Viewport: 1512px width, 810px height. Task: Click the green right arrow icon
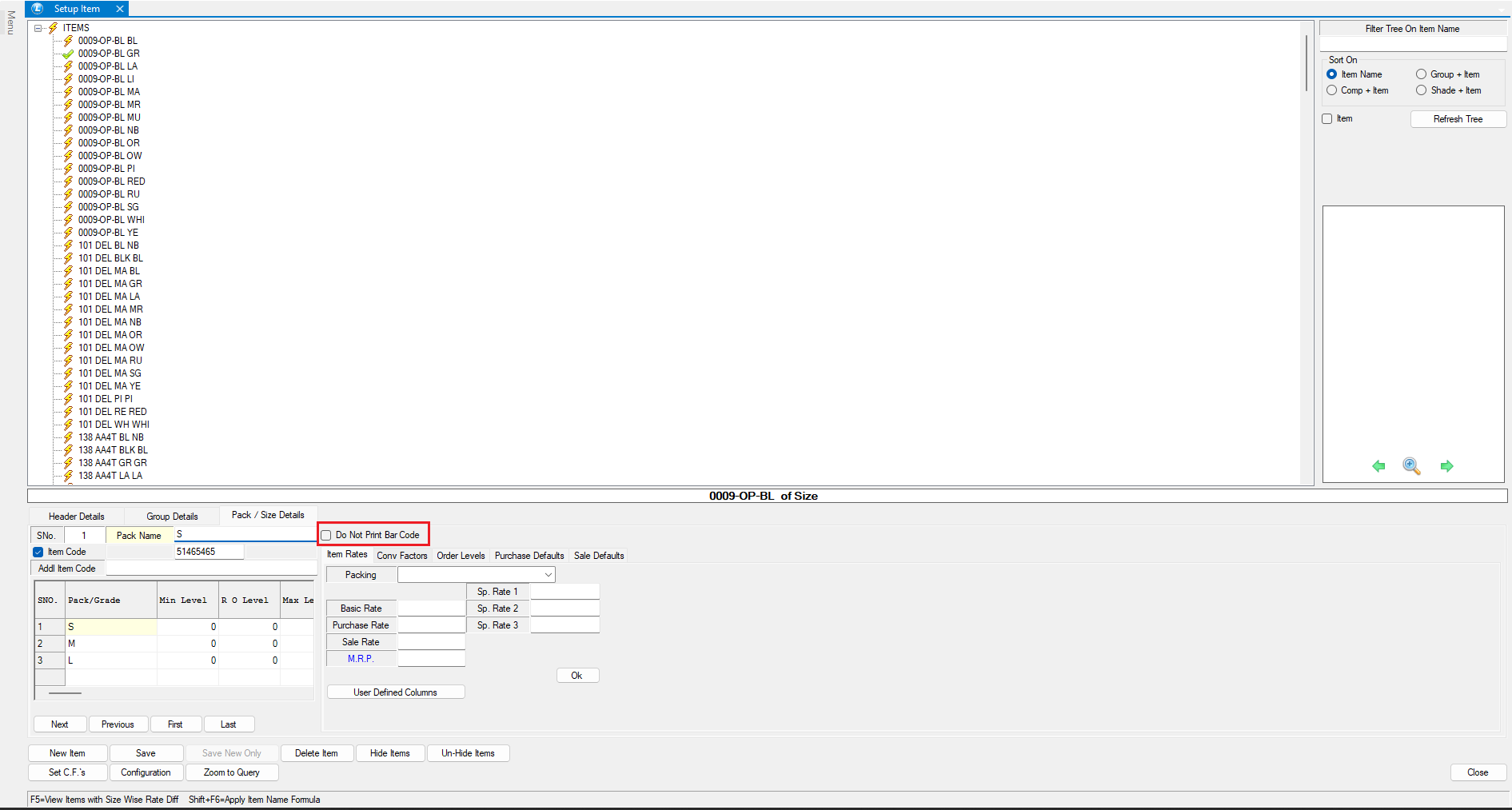(1446, 466)
